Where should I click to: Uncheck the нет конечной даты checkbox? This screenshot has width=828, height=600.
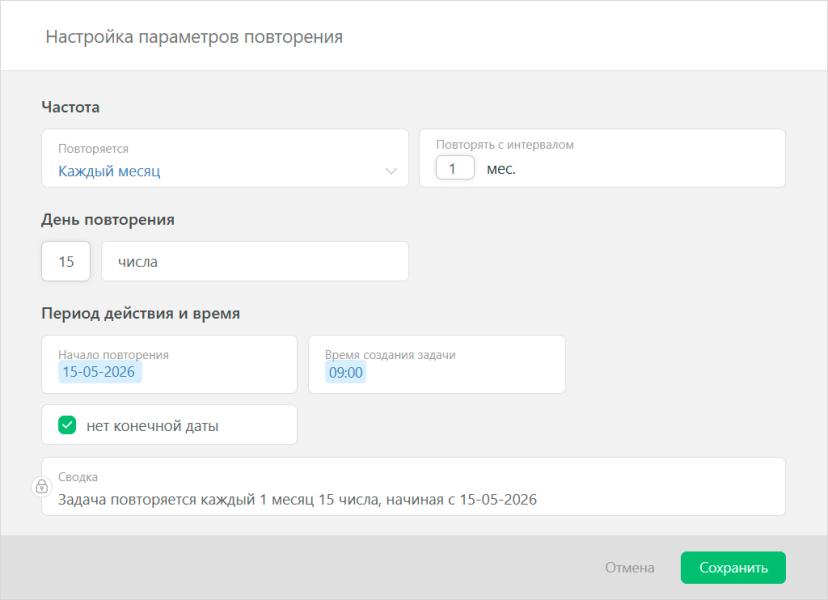coord(67,425)
